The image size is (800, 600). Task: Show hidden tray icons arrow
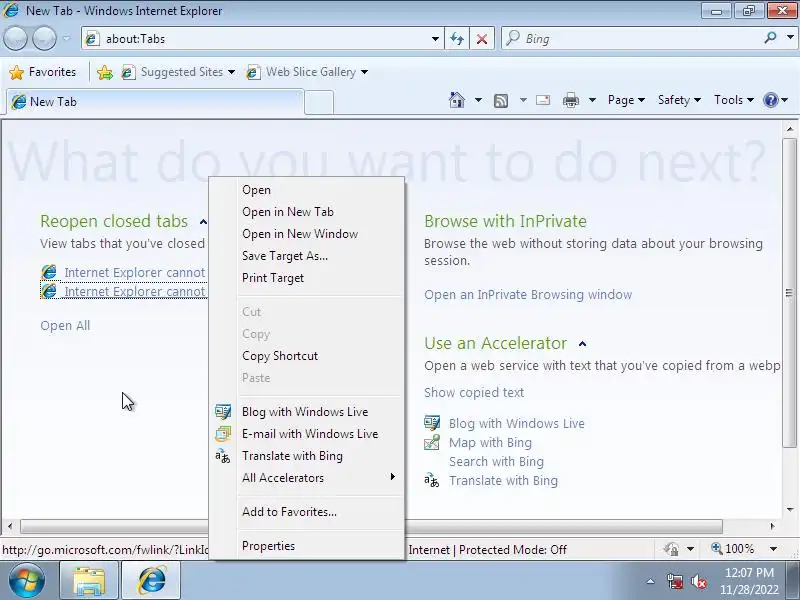click(x=651, y=581)
